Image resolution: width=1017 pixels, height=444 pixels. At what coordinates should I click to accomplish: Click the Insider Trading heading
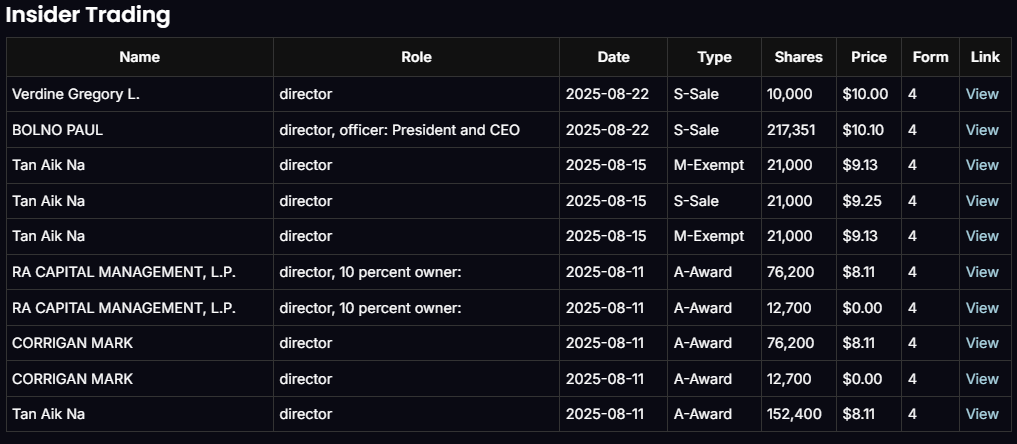88,15
